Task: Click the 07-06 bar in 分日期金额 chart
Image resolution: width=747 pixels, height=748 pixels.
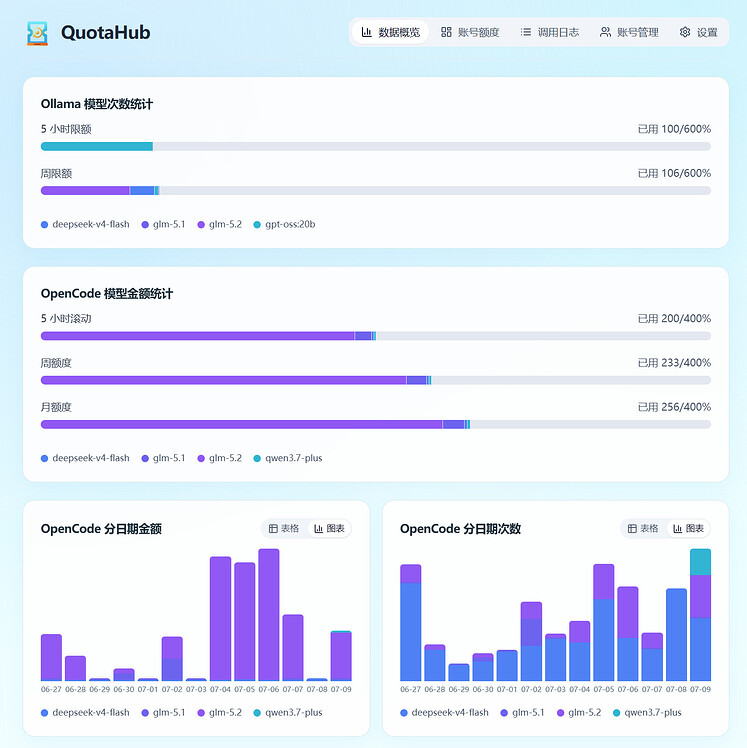Action: [x=269, y=615]
